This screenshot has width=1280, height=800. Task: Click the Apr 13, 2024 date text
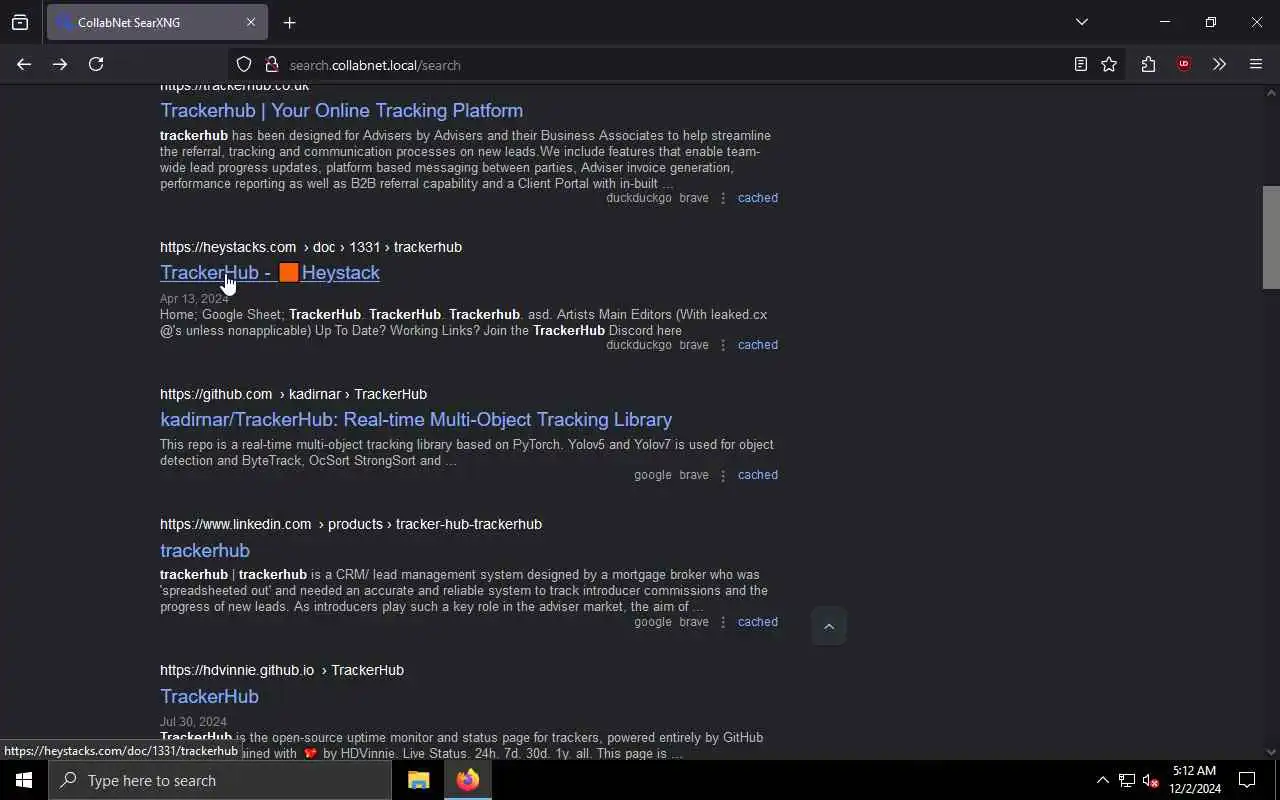click(194, 299)
